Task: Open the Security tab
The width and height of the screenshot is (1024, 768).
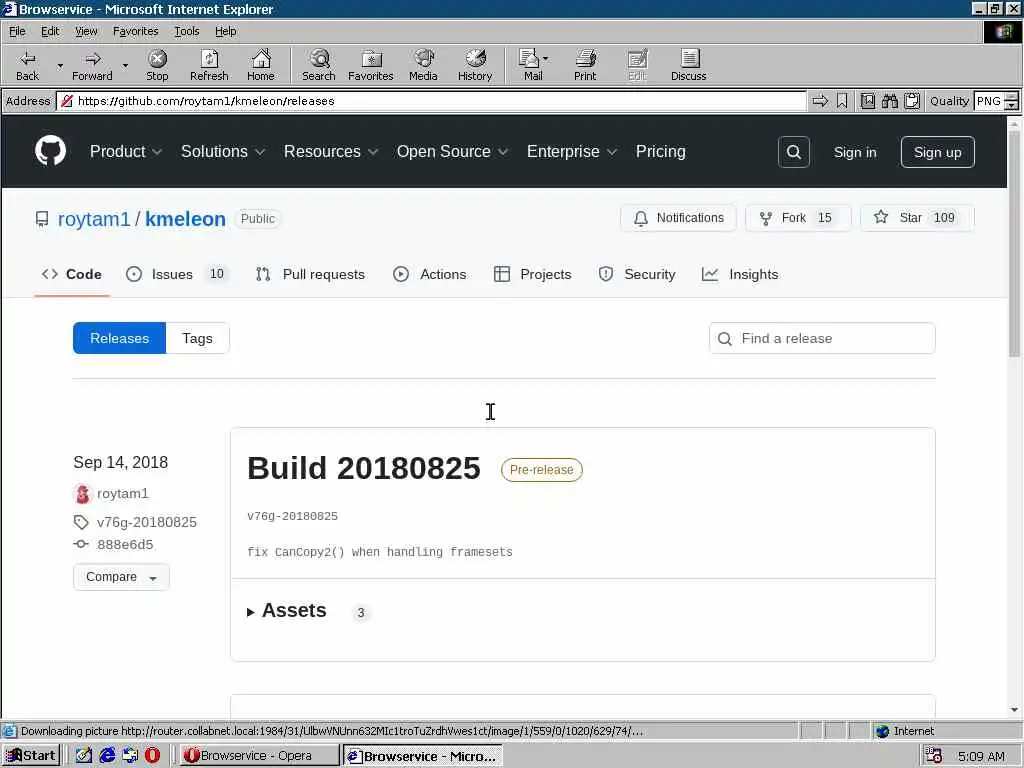Action: pyautogui.click(x=637, y=274)
